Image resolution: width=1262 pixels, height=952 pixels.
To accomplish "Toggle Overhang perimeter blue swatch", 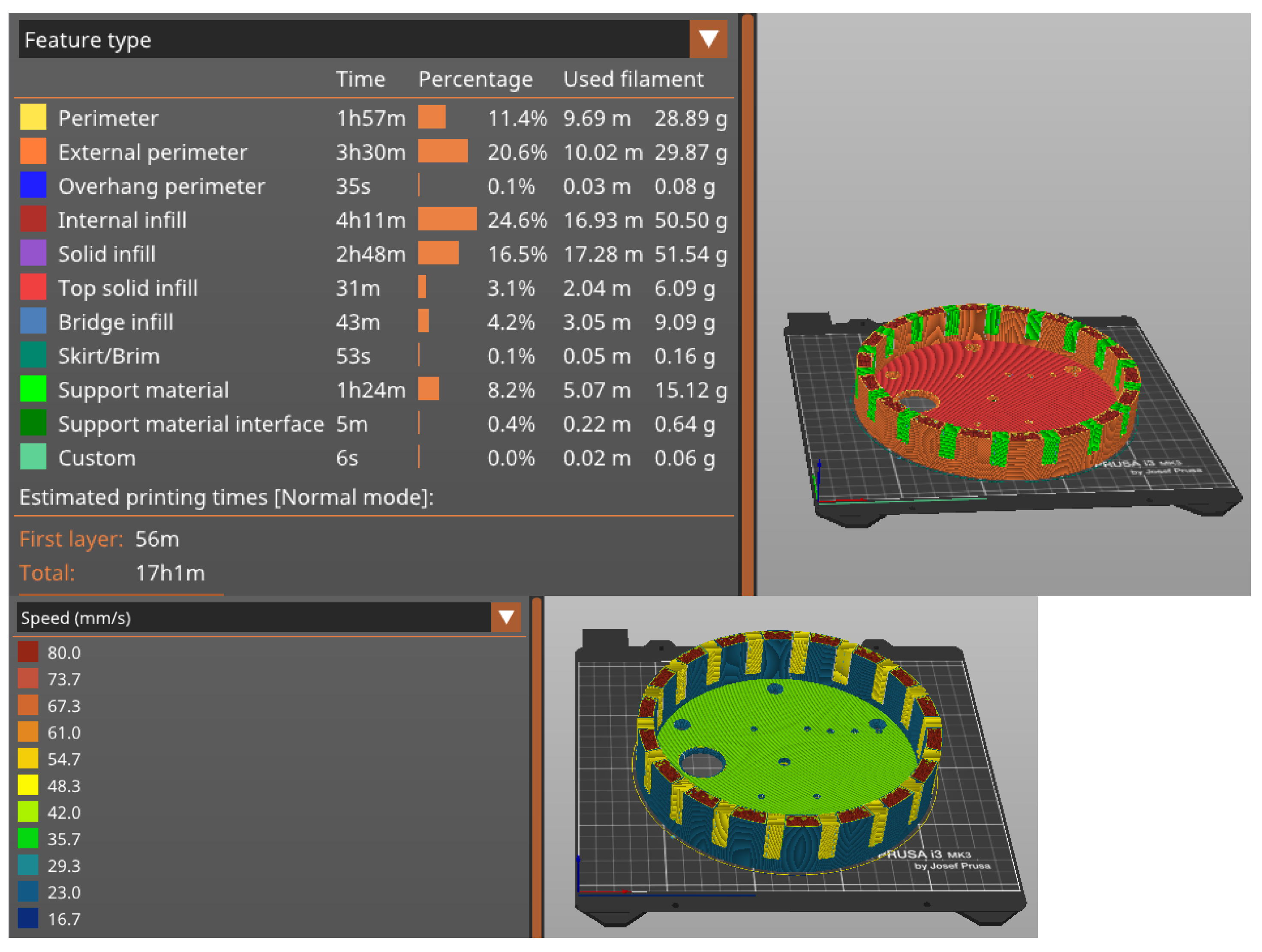I will [33, 185].
